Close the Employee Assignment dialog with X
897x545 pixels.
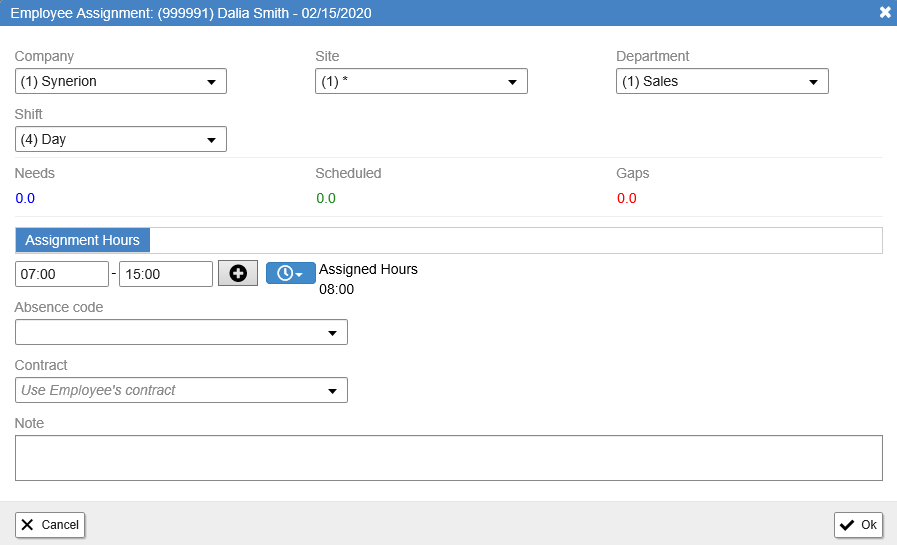click(885, 12)
